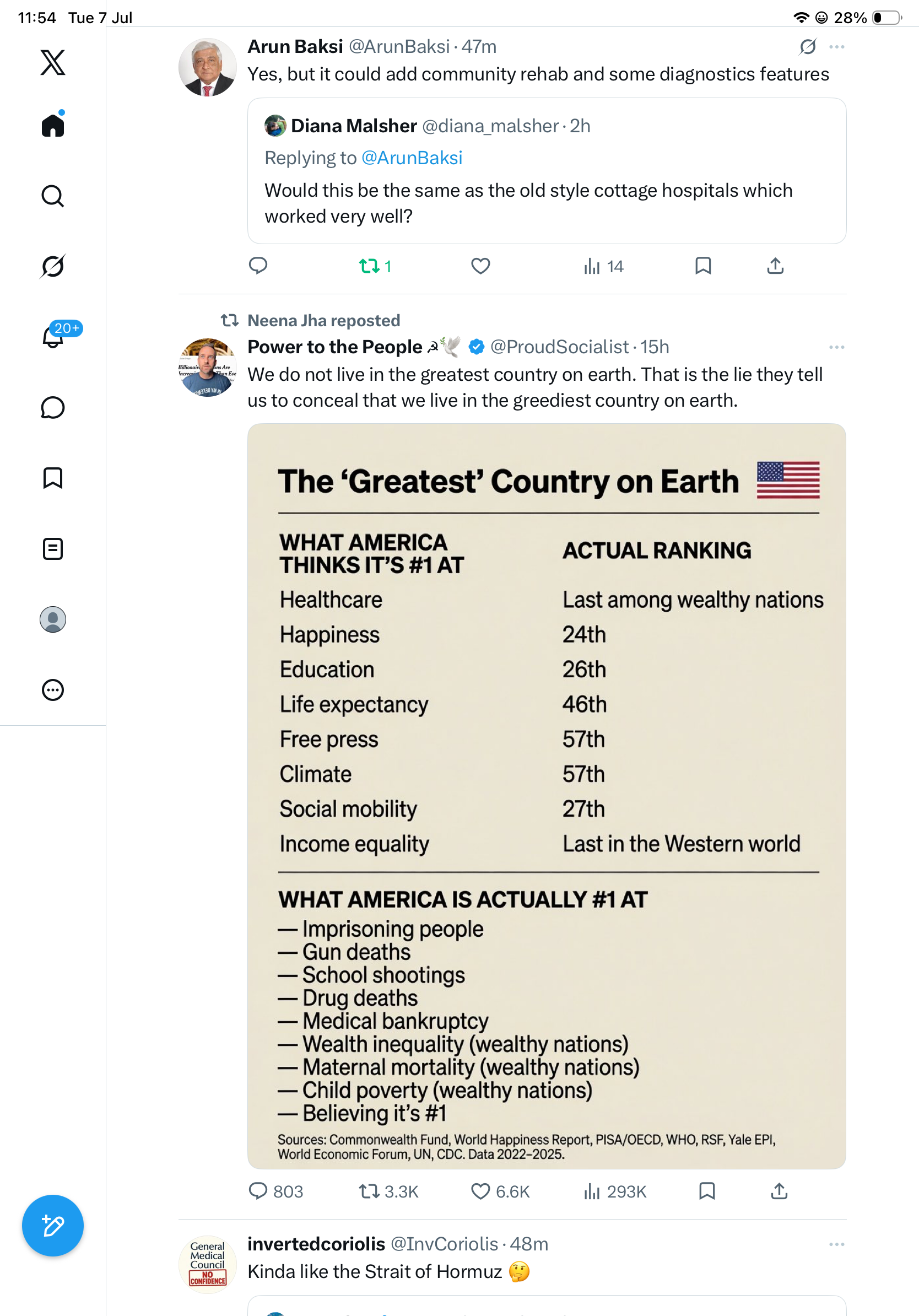Open the Search magnifier in sidebar
Screen dimensions: 919x1316
53,196
